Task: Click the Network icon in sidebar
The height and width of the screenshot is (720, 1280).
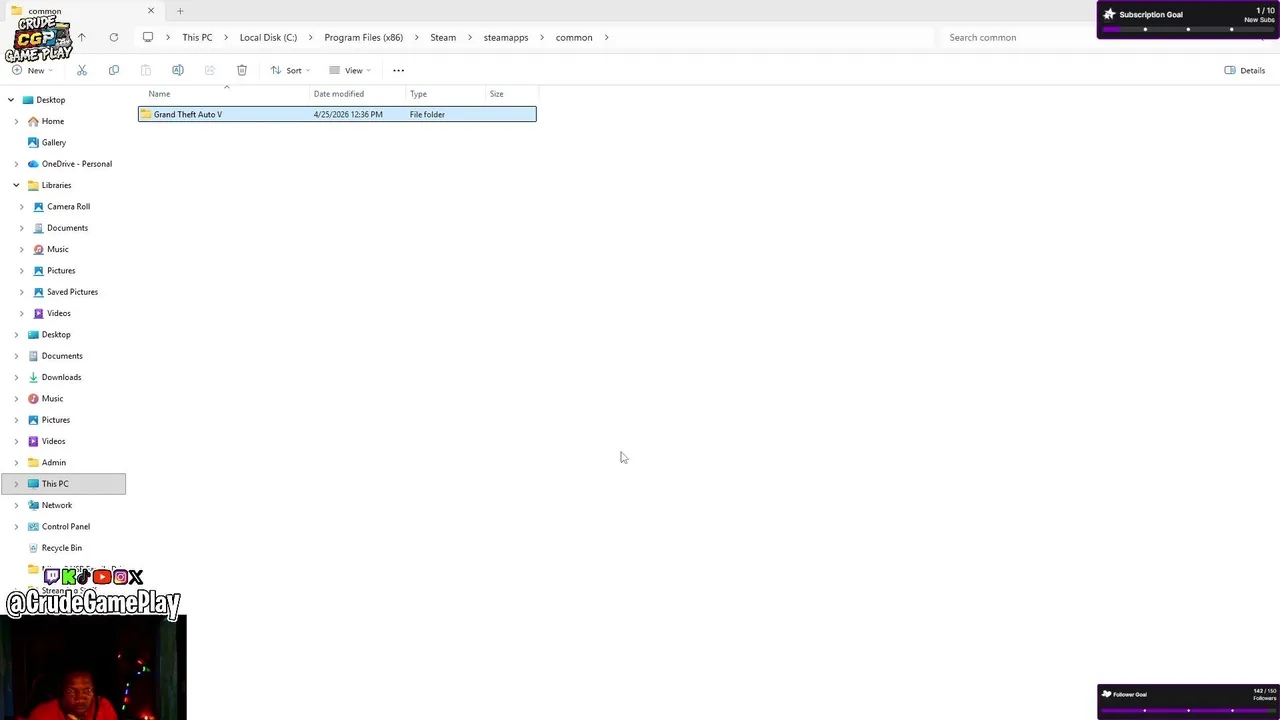Action: [33, 505]
